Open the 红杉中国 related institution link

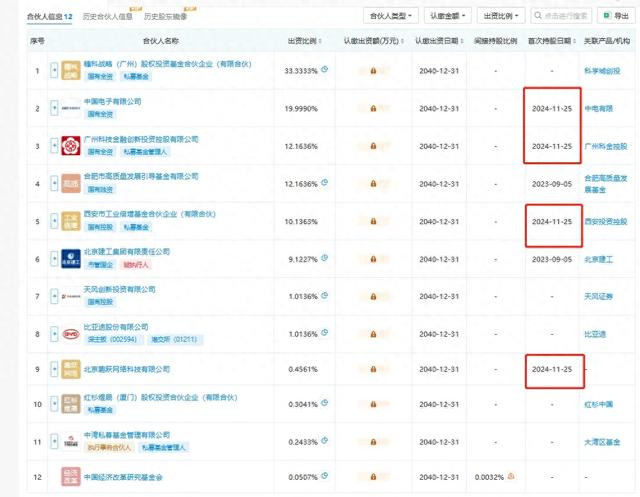598,404
